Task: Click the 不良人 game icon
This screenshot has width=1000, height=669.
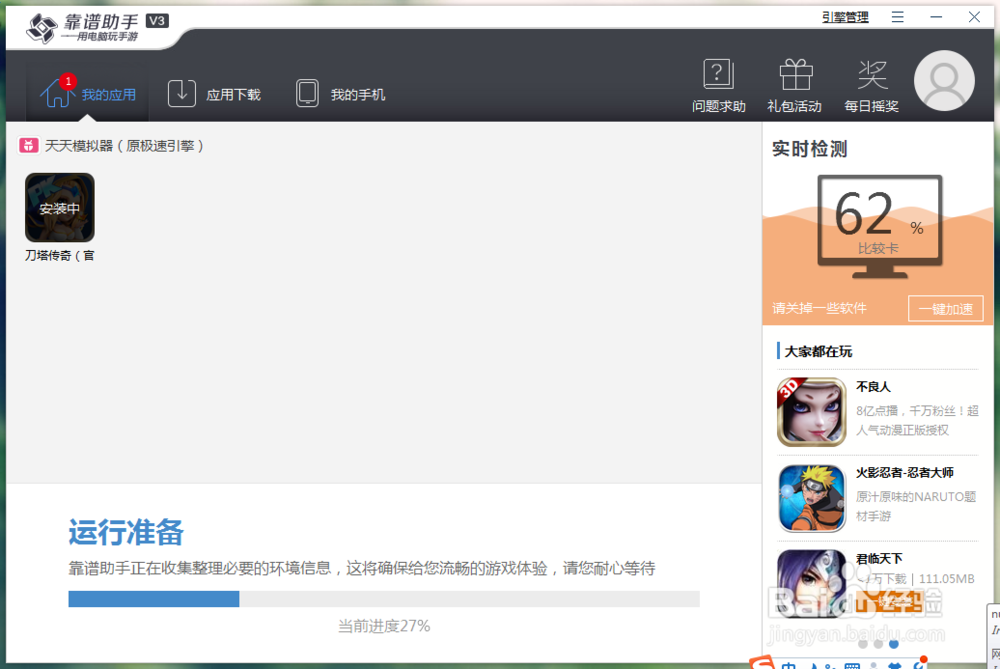Action: (811, 412)
